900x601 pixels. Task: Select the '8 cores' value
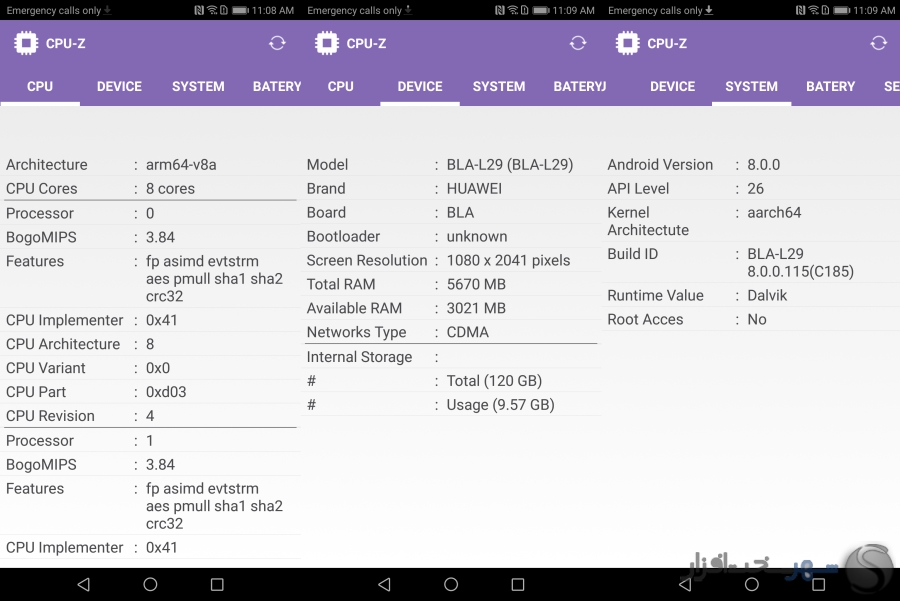tap(170, 189)
